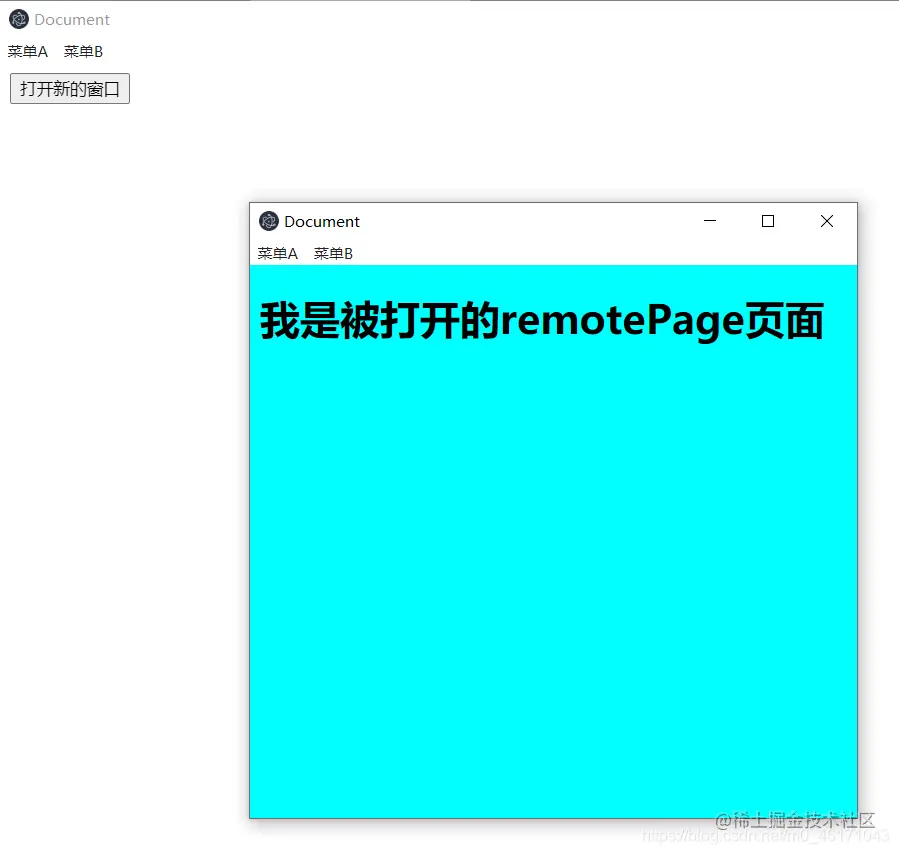The width and height of the screenshot is (899, 854).
Task: Open the 菜单A menu in the main window
Action: tap(26, 51)
